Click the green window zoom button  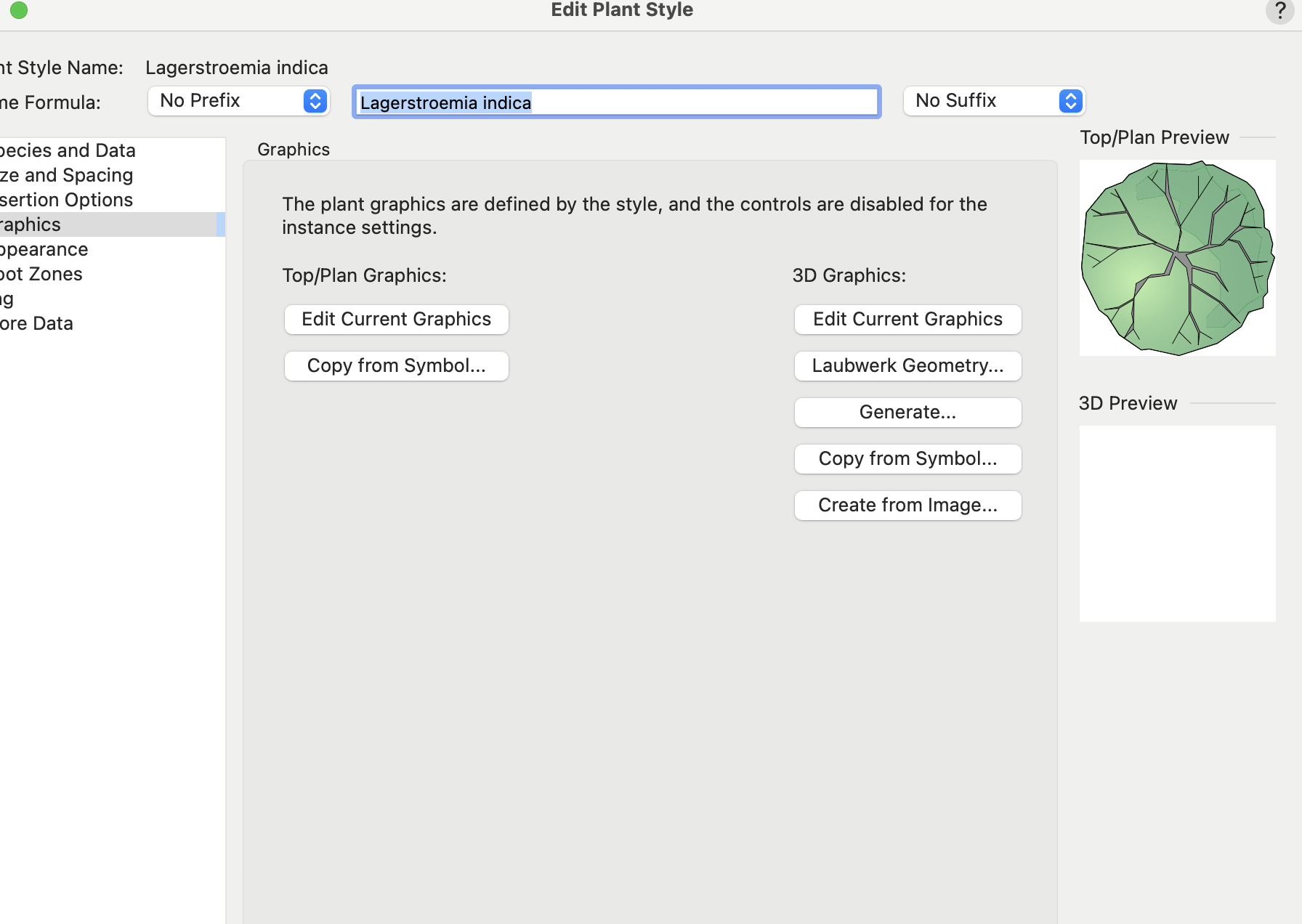point(19,10)
